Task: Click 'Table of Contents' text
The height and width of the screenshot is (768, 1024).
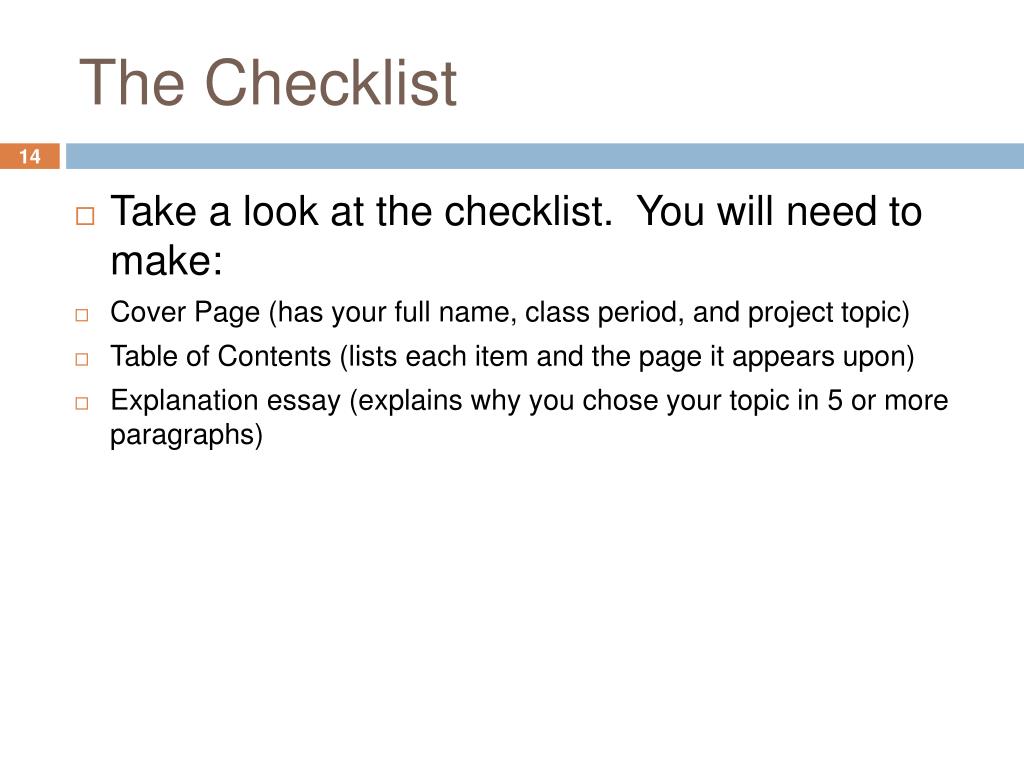Action: pos(221,357)
